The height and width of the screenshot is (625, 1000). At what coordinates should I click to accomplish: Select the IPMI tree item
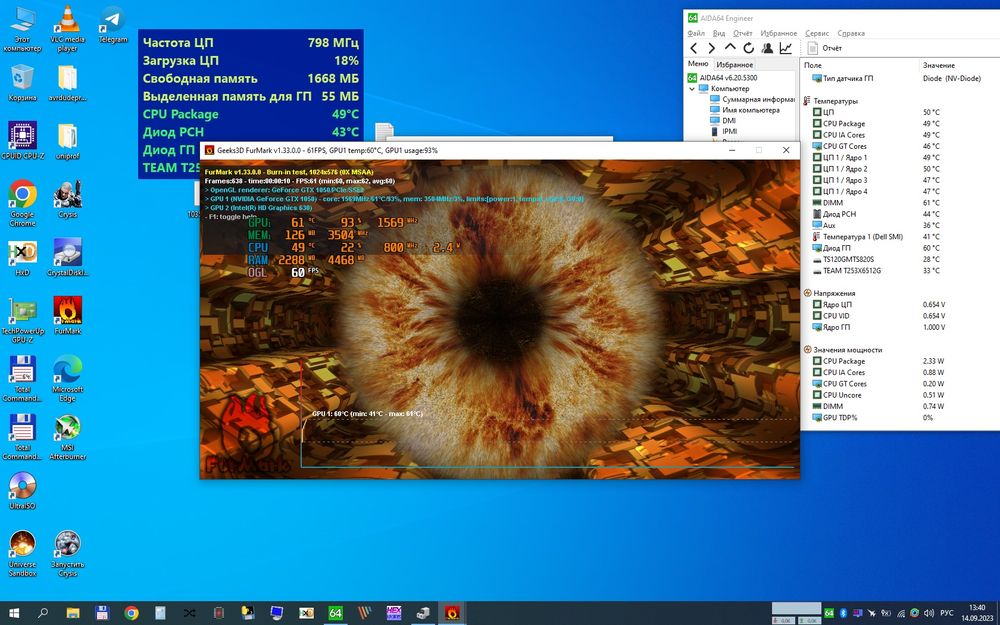(x=723, y=131)
